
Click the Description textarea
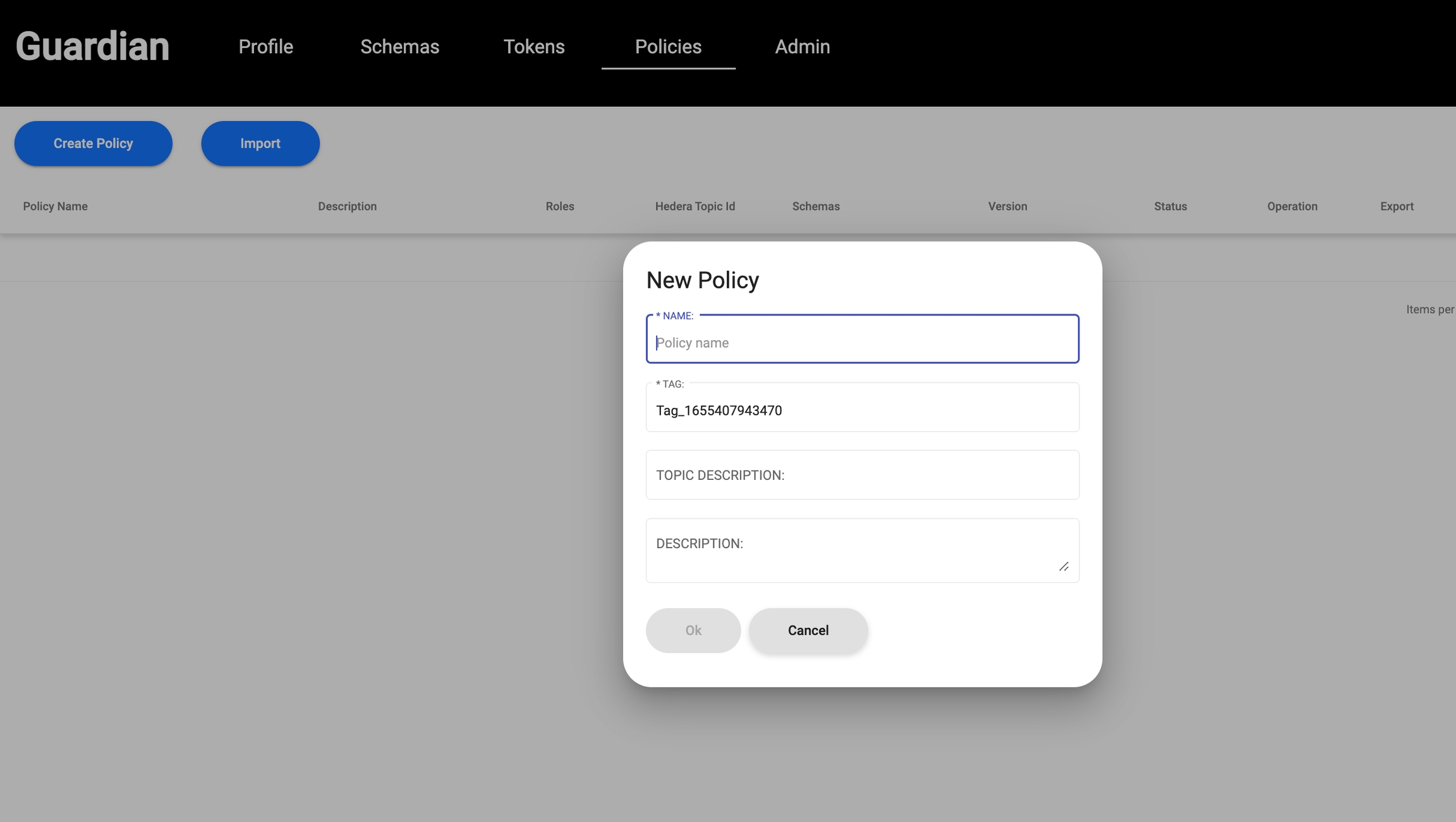pyautogui.click(x=862, y=550)
